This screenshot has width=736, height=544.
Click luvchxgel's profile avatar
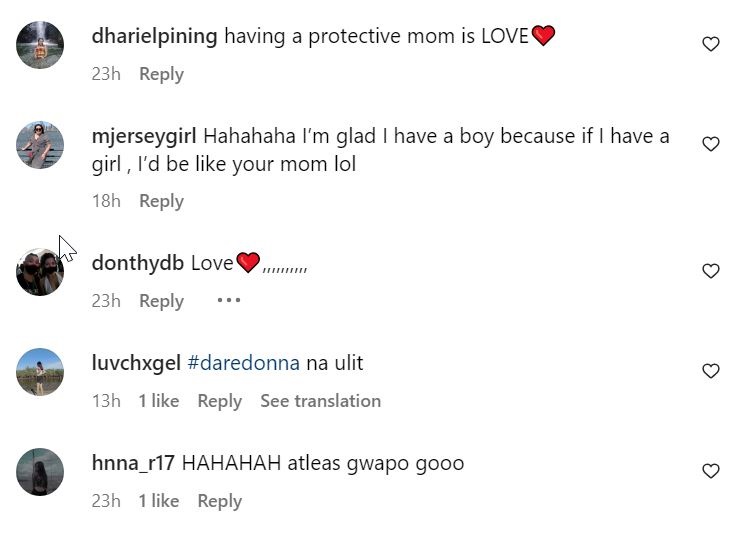tap(40, 372)
